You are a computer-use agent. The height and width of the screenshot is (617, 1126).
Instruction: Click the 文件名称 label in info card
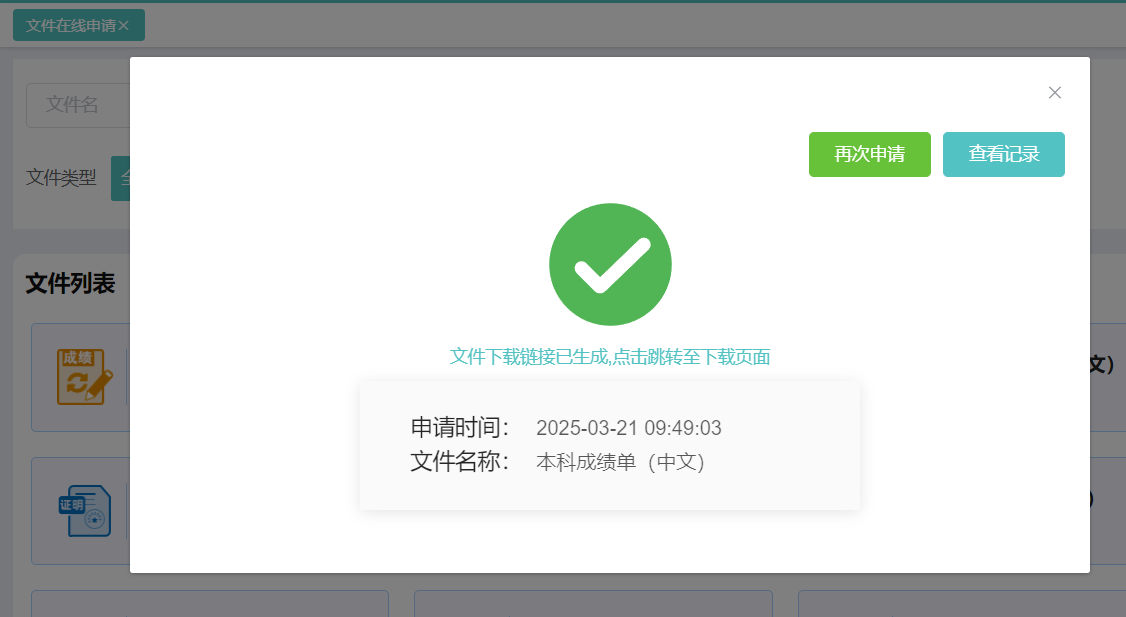click(x=460, y=461)
